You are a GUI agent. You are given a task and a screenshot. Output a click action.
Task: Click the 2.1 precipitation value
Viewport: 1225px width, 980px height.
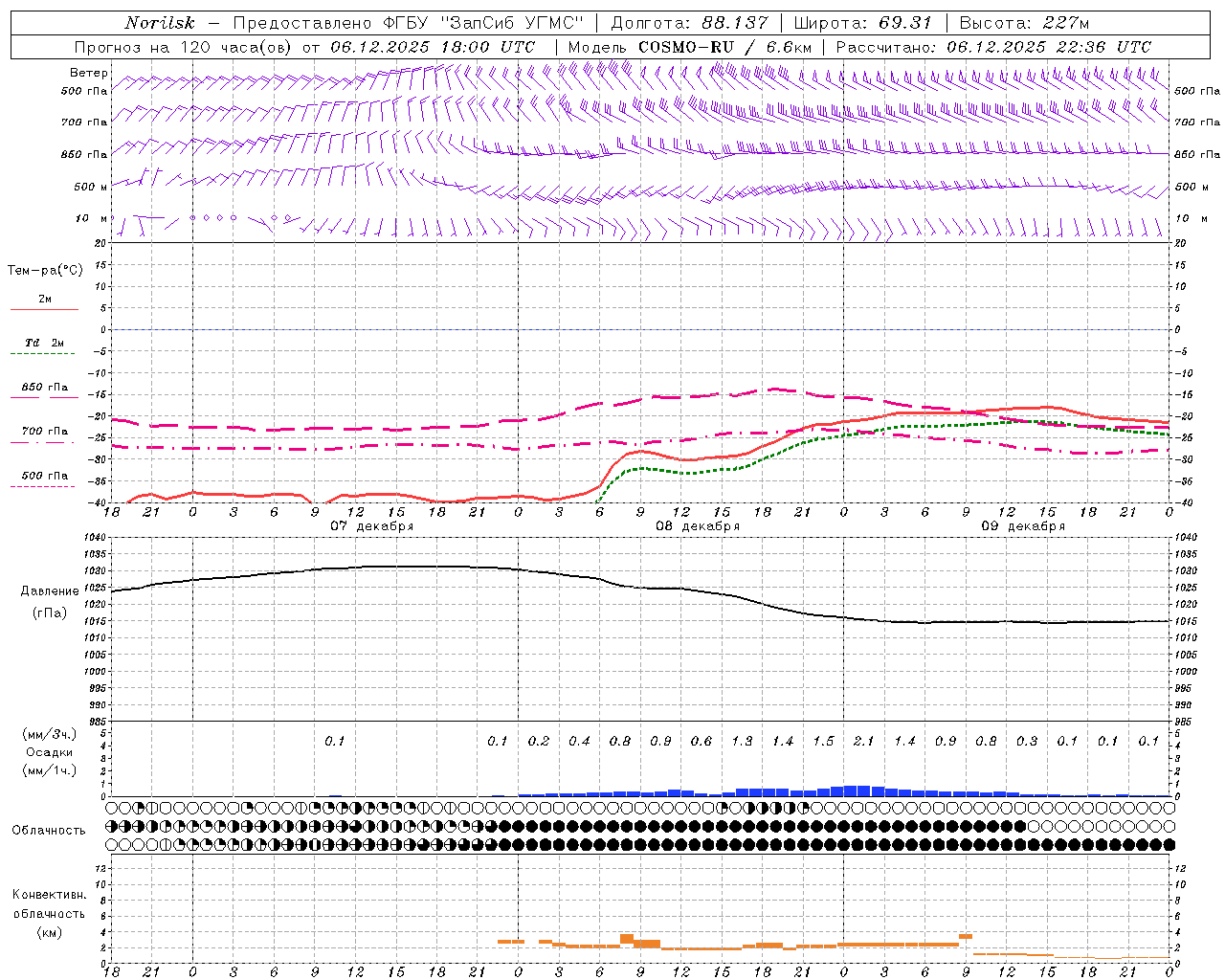point(863,741)
